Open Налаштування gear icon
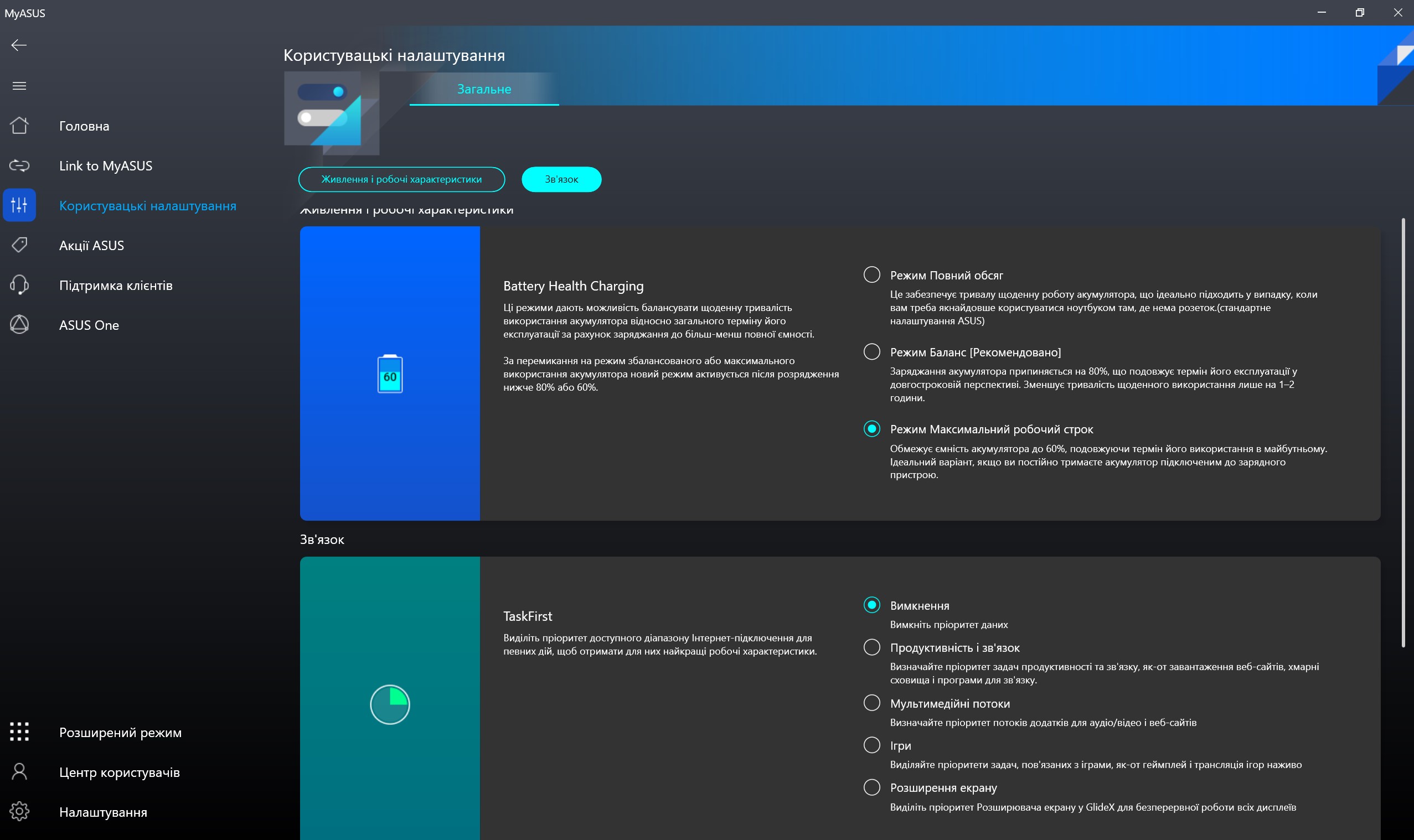Viewport: 1414px width, 840px height. pyautogui.click(x=19, y=811)
